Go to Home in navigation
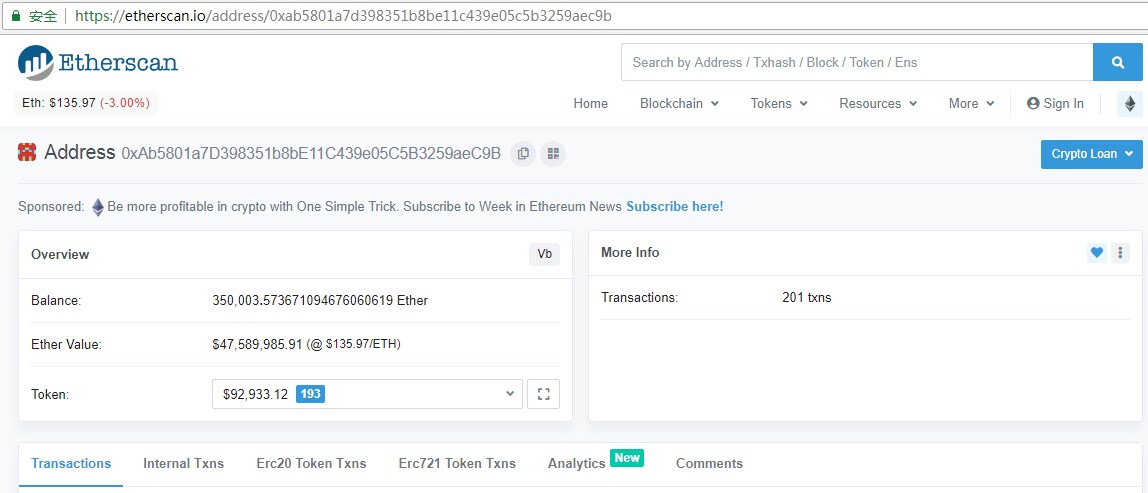 (x=591, y=103)
